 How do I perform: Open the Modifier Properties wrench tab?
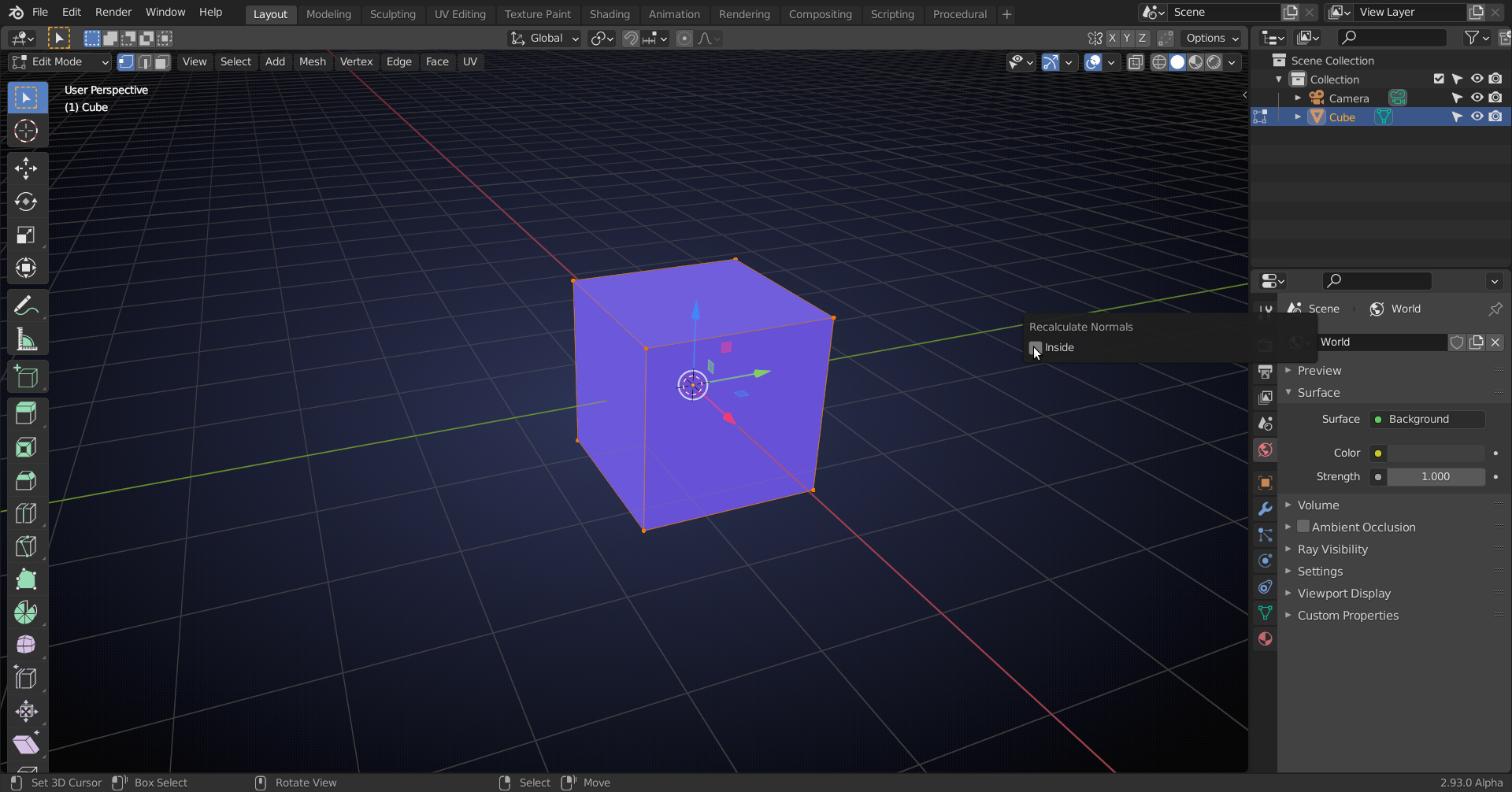[1266, 509]
